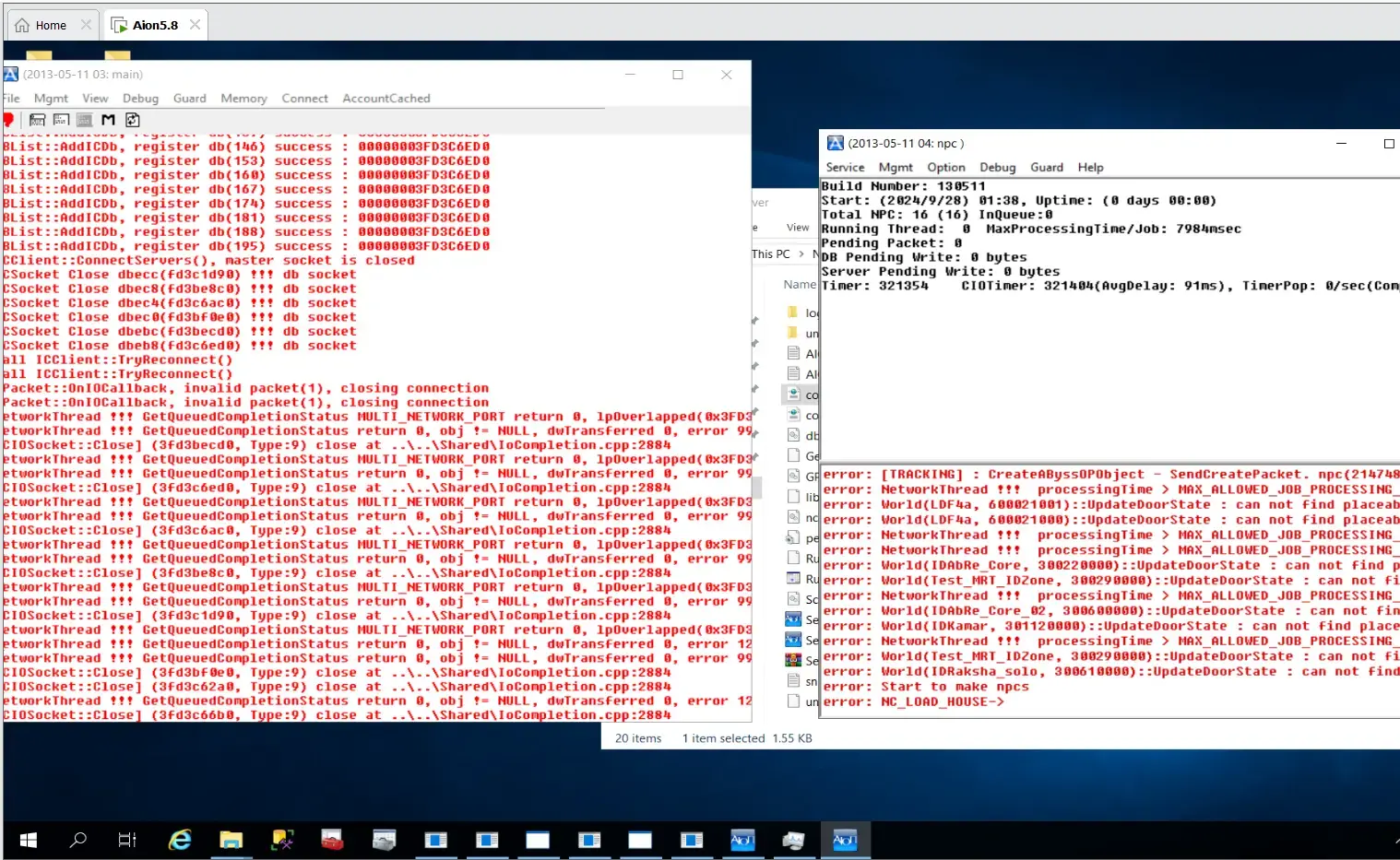
Task: Click 'Build Number: 130511' text in npc window
Action: click(903, 186)
